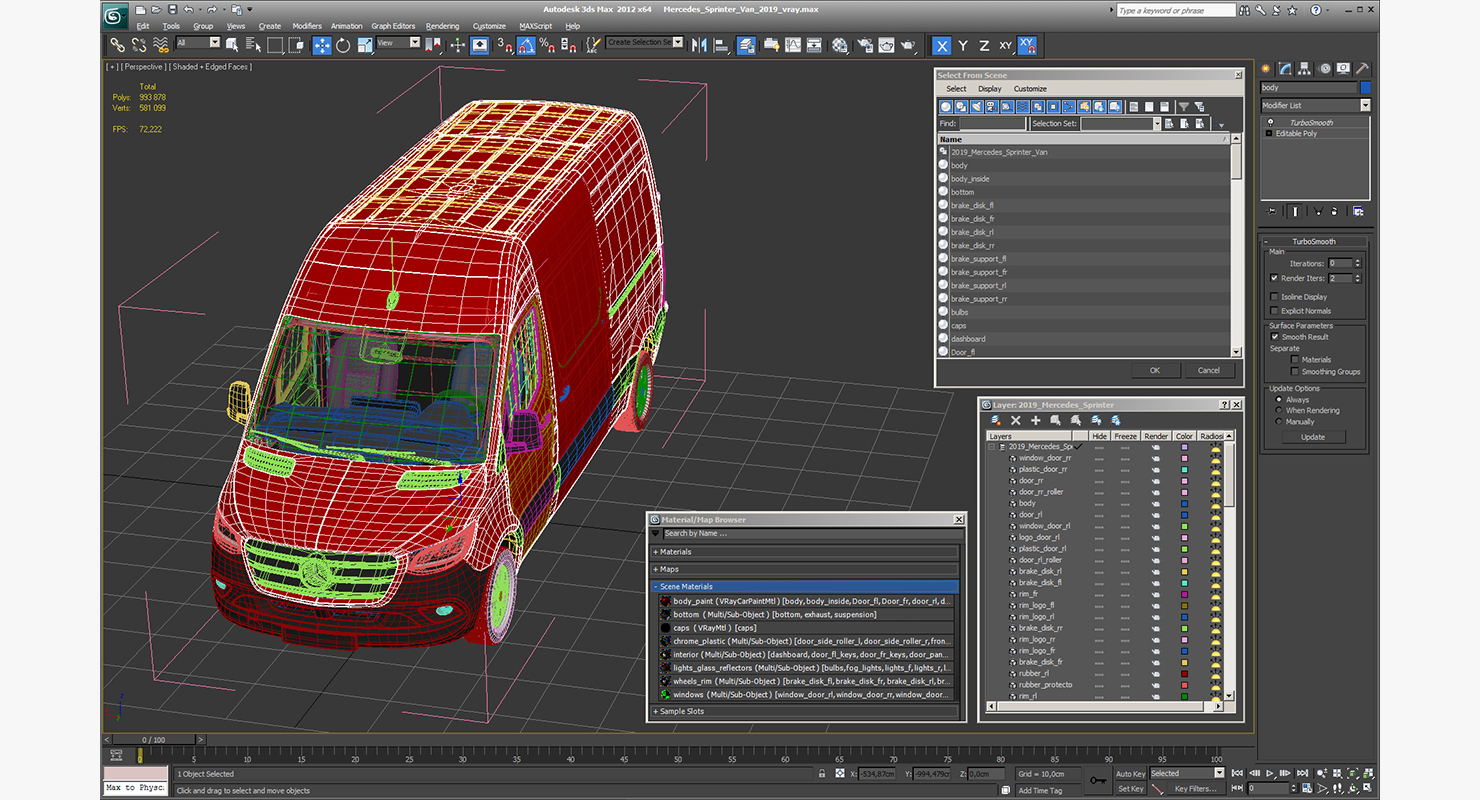Open the Utilities hammer tab
This screenshot has width=1480, height=800.
click(1362, 69)
